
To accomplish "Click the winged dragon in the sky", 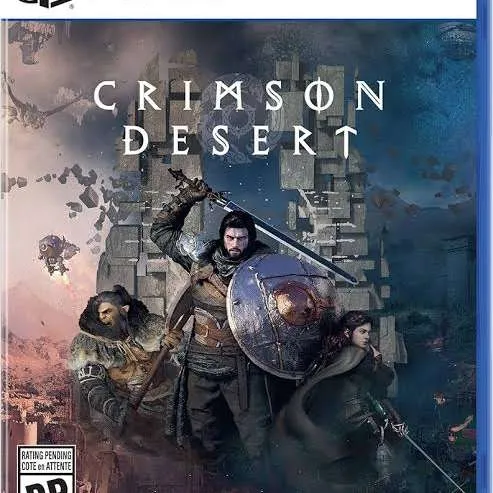I will coord(43,102).
